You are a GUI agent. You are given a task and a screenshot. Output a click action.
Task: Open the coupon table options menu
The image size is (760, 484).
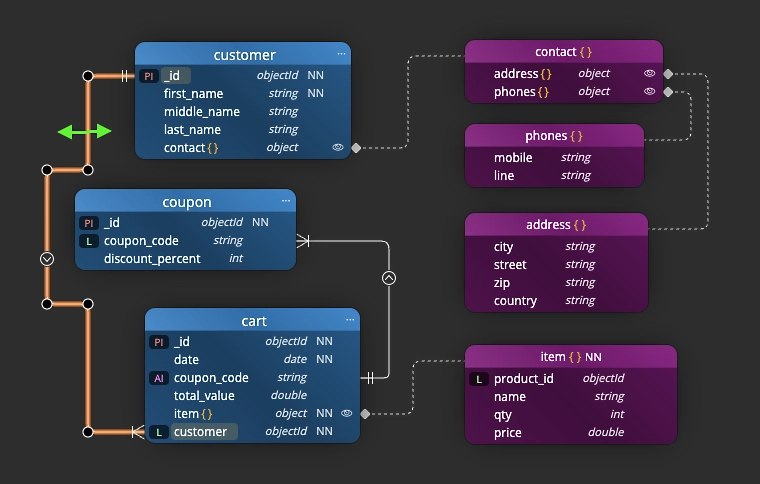(x=286, y=201)
